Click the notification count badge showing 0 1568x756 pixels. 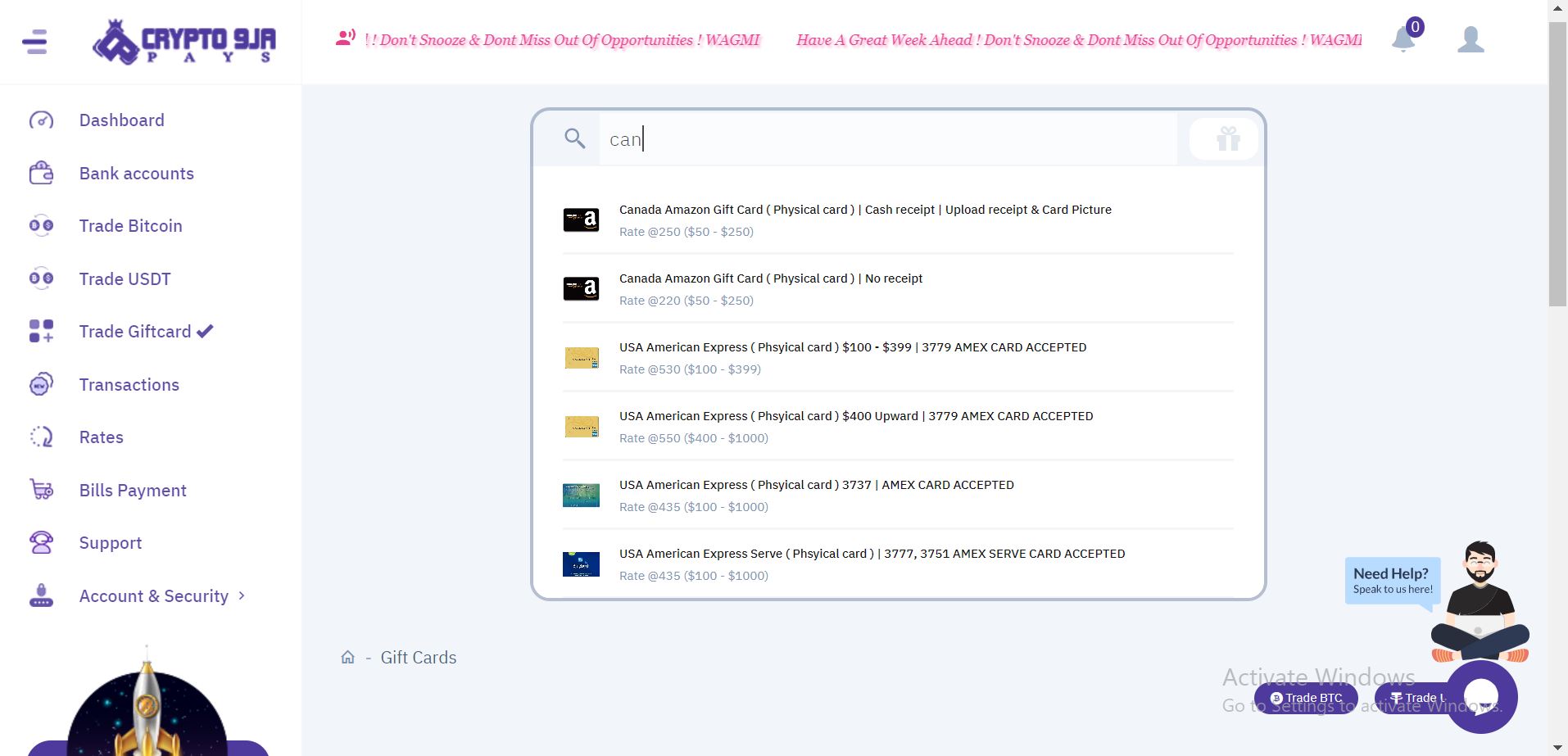[x=1415, y=27]
